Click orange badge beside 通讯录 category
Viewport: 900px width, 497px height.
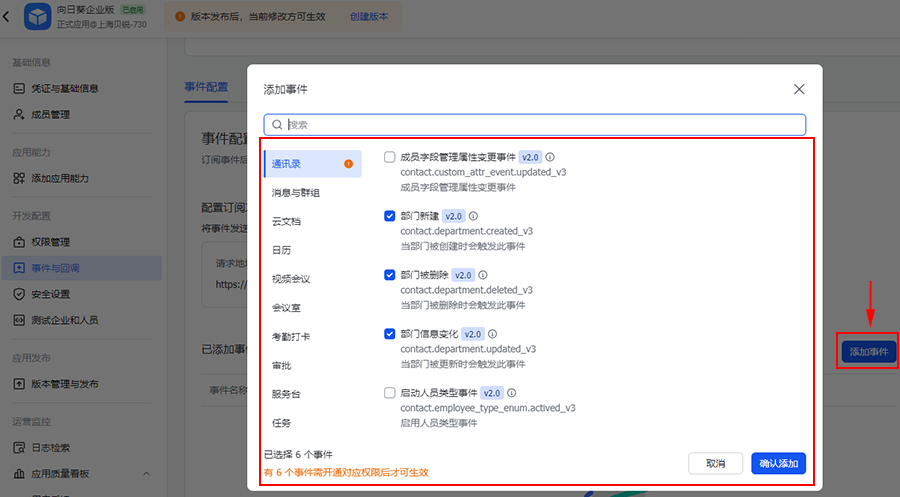click(x=348, y=164)
